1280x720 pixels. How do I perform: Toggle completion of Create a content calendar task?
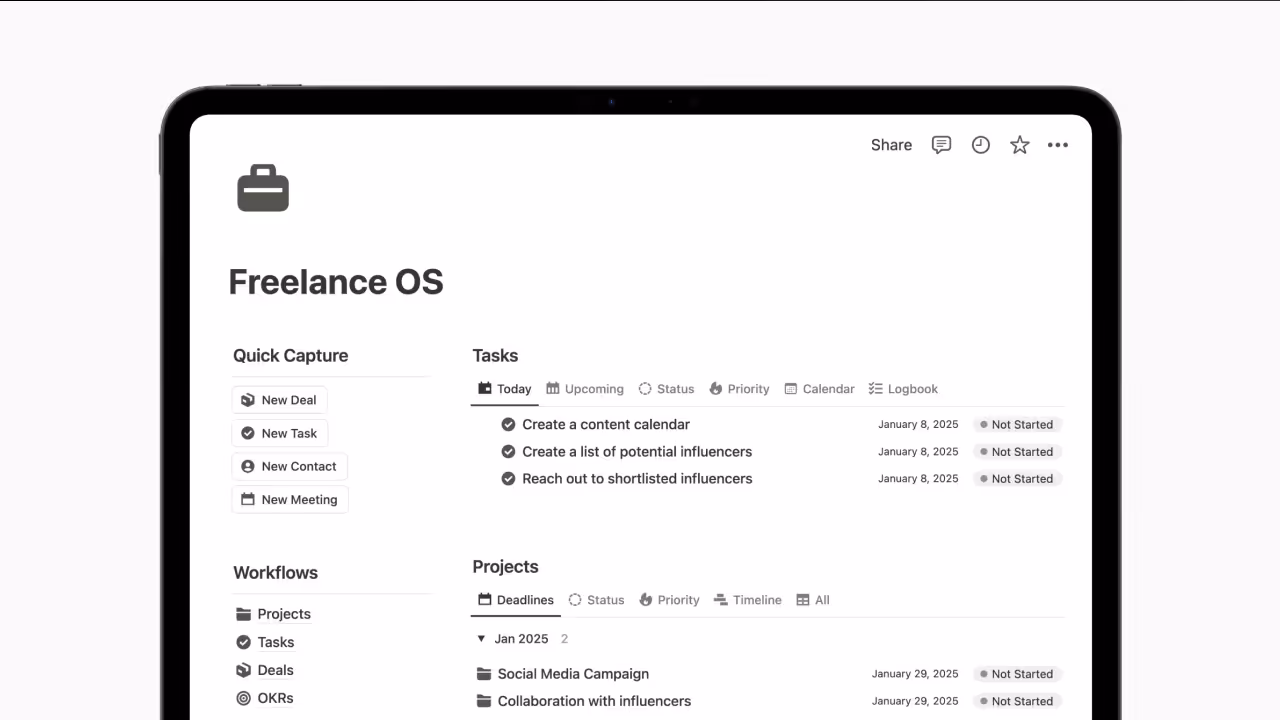[508, 424]
